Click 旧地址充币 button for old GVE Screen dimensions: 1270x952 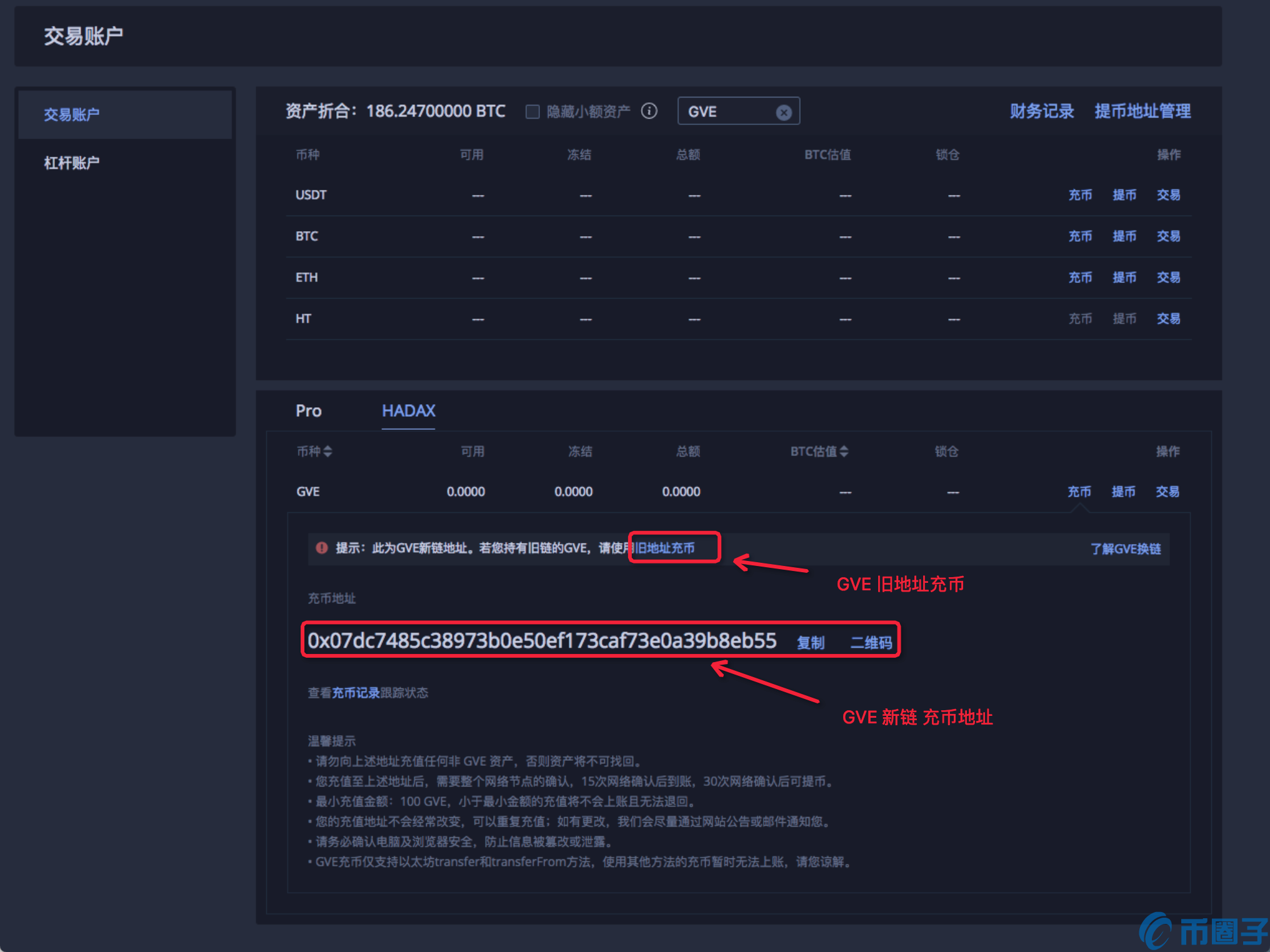671,547
